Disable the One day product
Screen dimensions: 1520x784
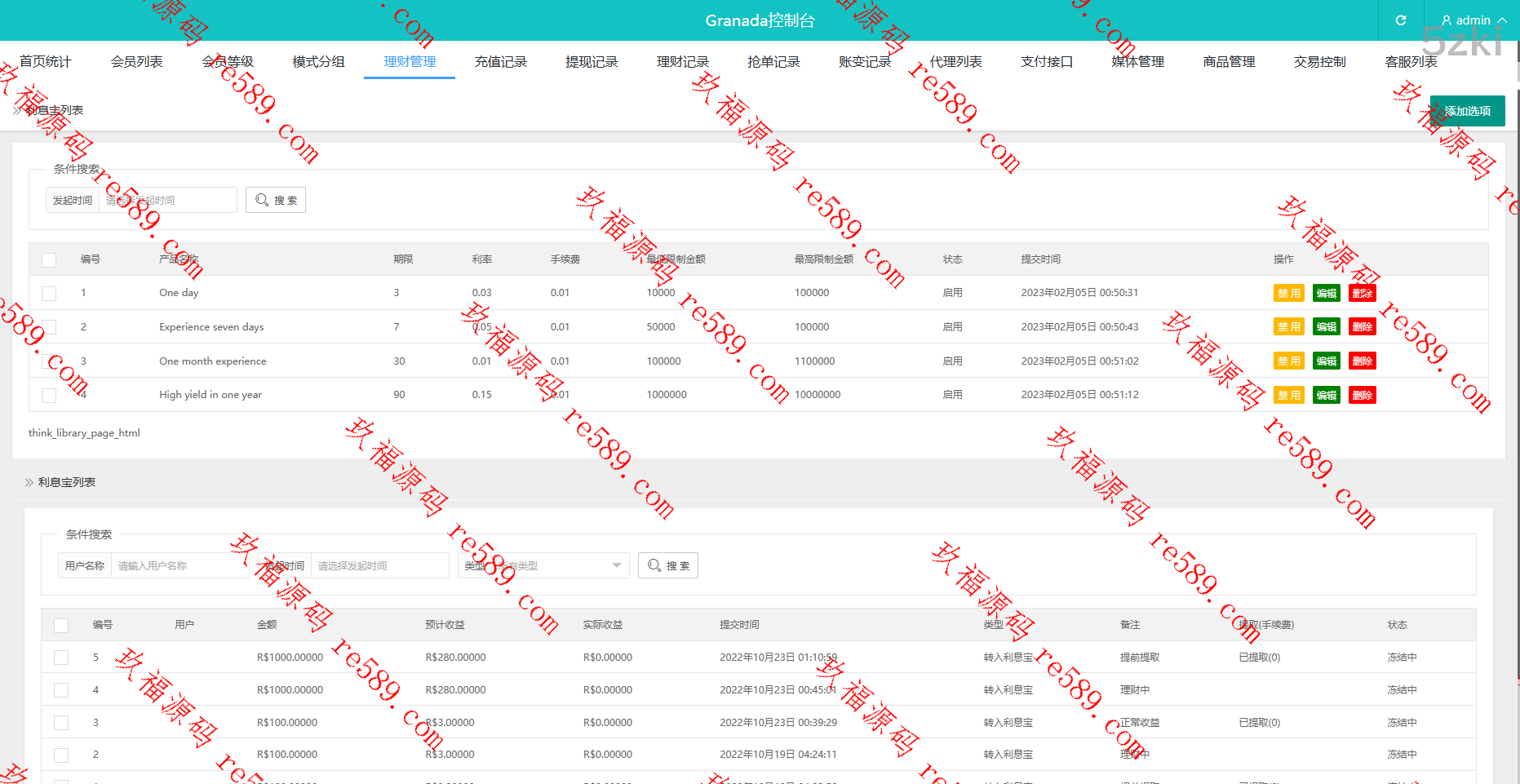[x=1288, y=294]
